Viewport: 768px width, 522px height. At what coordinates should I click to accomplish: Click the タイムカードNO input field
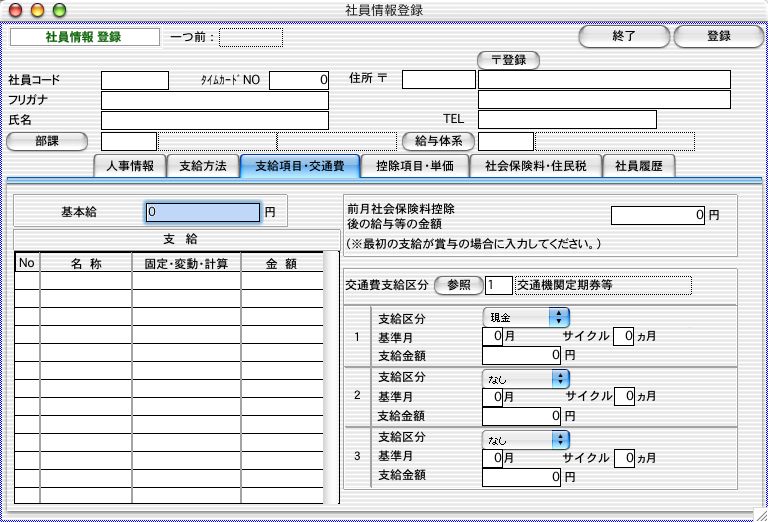pos(299,79)
